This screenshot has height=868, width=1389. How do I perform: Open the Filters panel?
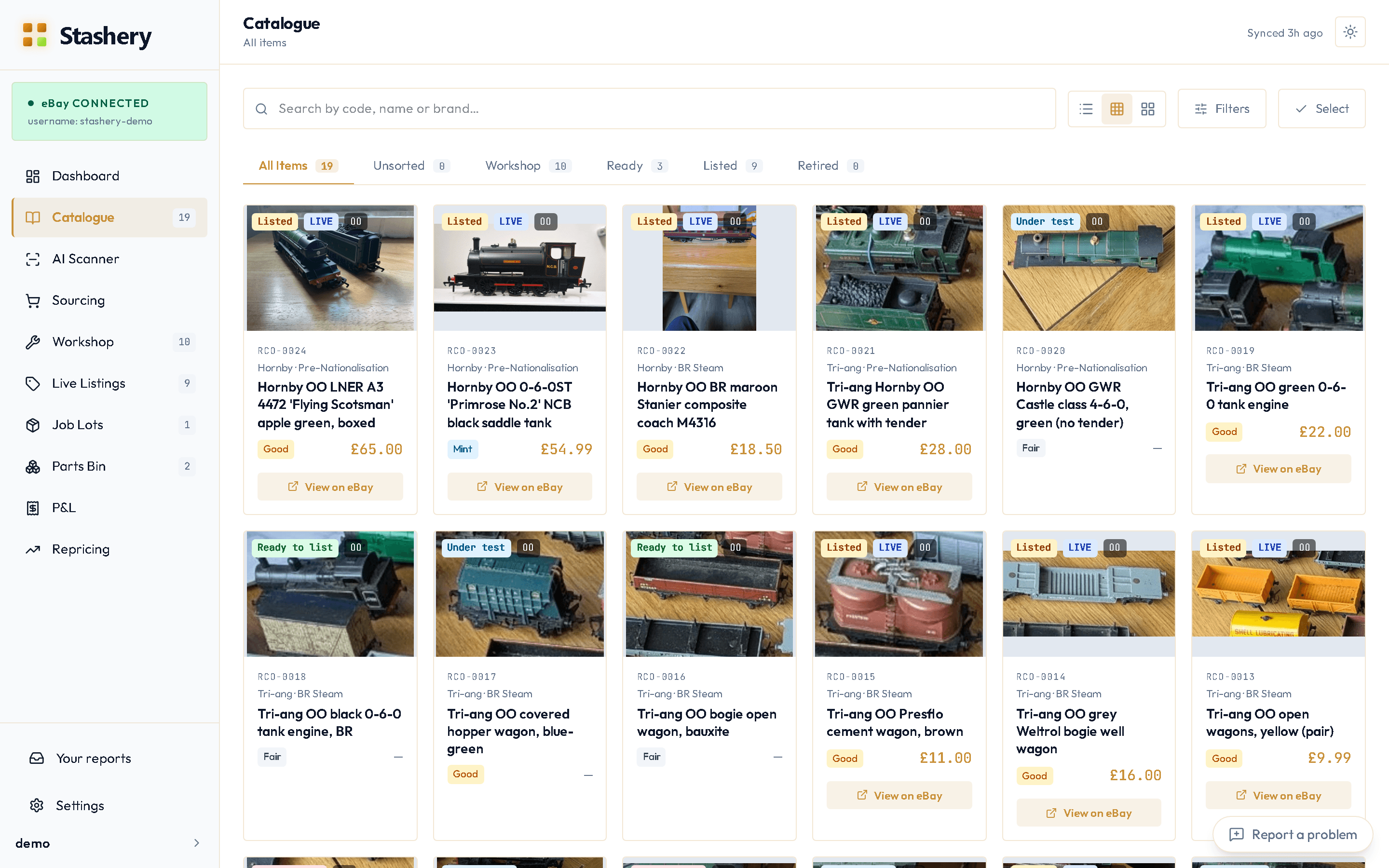pyautogui.click(x=1221, y=108)
